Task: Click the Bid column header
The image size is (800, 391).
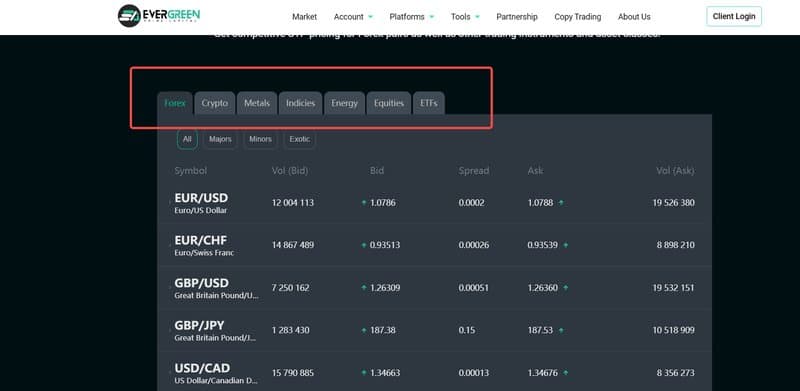Action: click(x=377, y=170)
